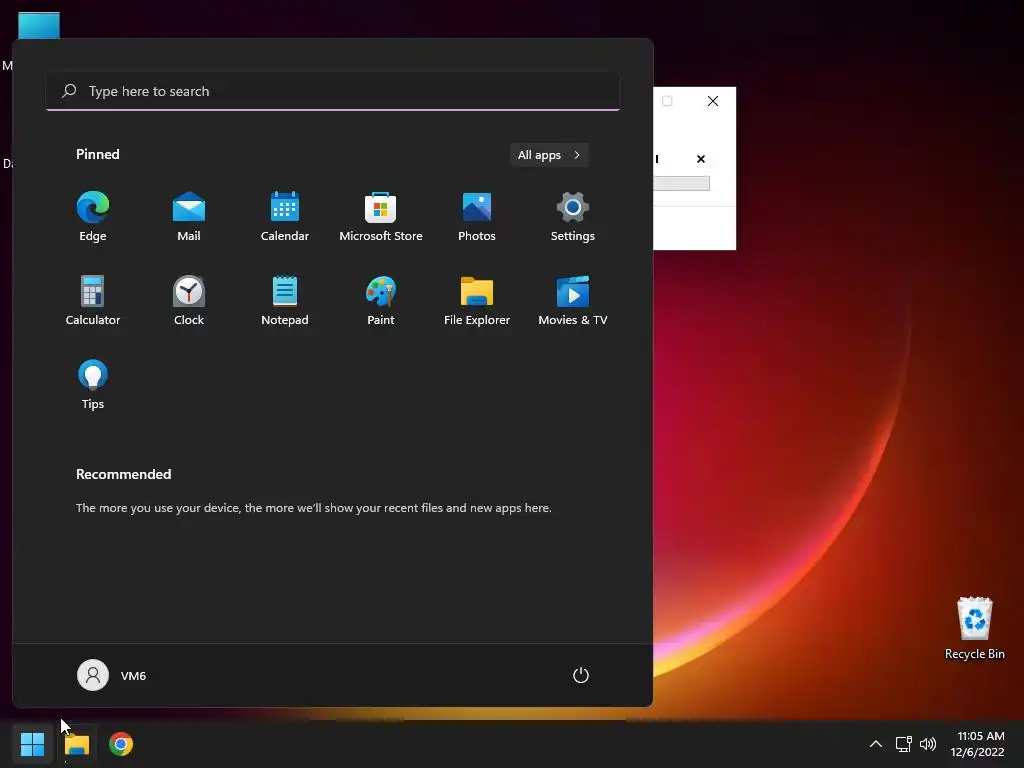Open the Paint app
Image resolution: width=1024 pixels, height=768 pixels.
[381, 300]
